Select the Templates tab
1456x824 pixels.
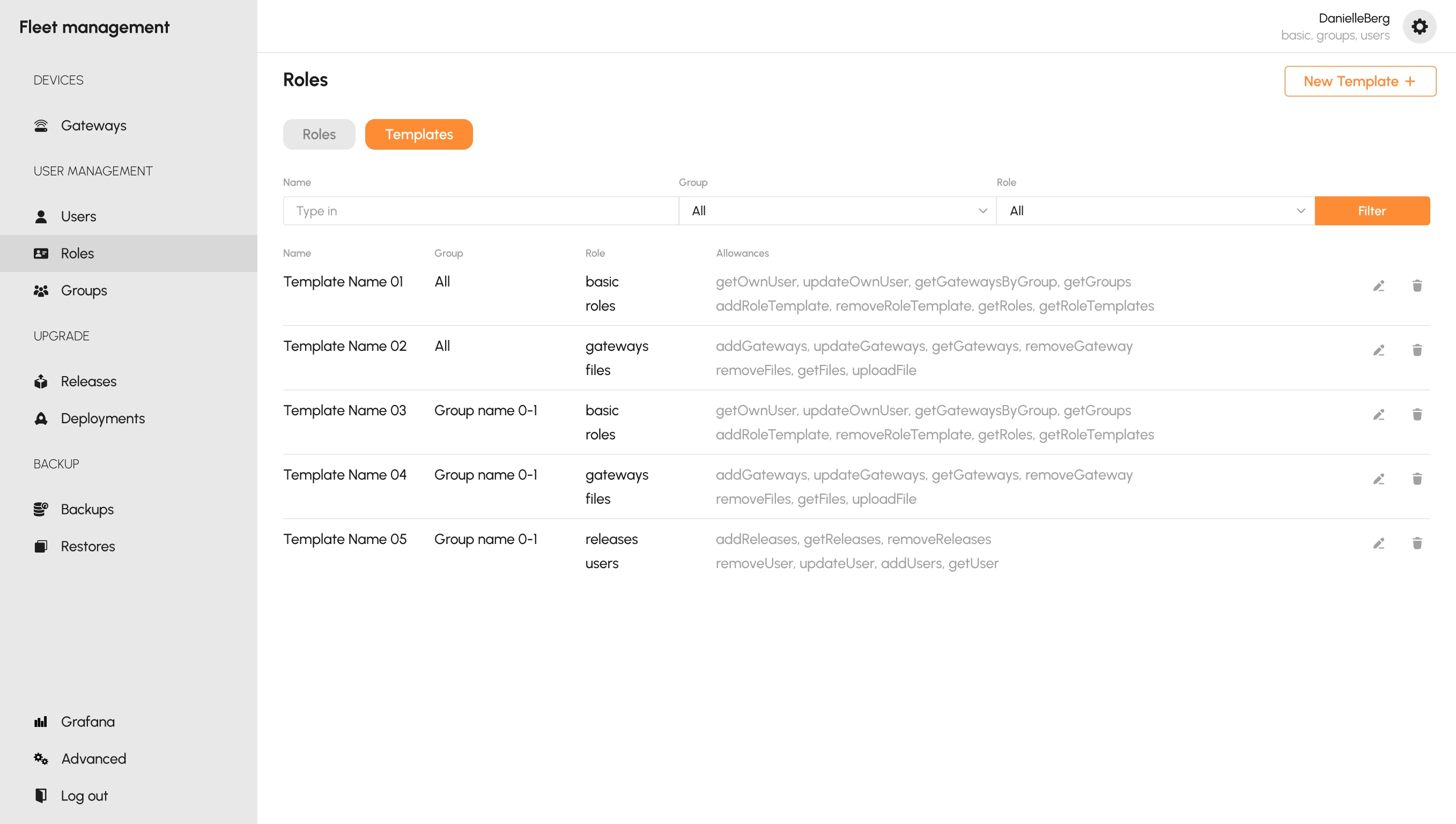[x=419, y=135]
